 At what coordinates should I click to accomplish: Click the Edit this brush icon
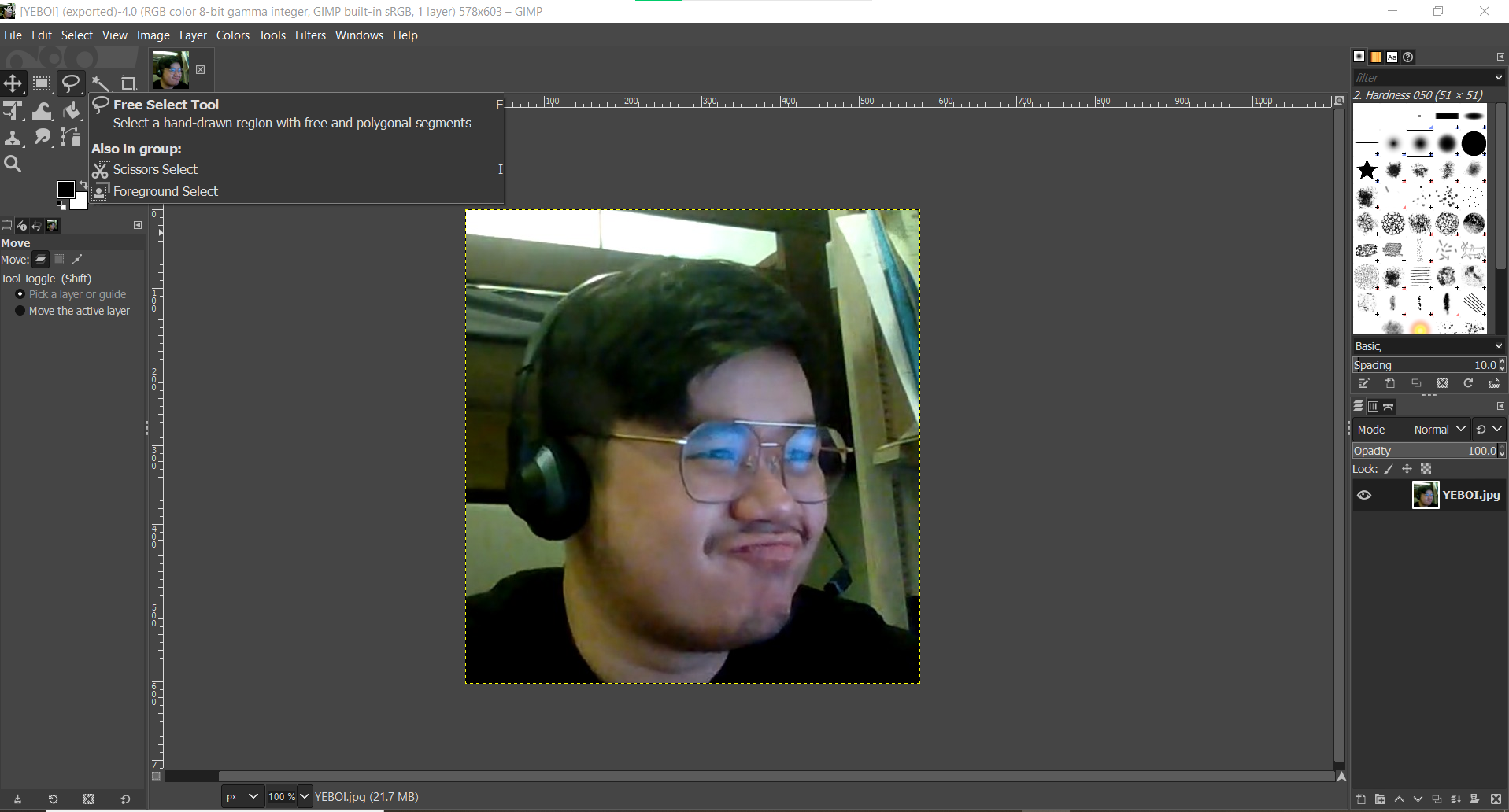coord(1364,383)
